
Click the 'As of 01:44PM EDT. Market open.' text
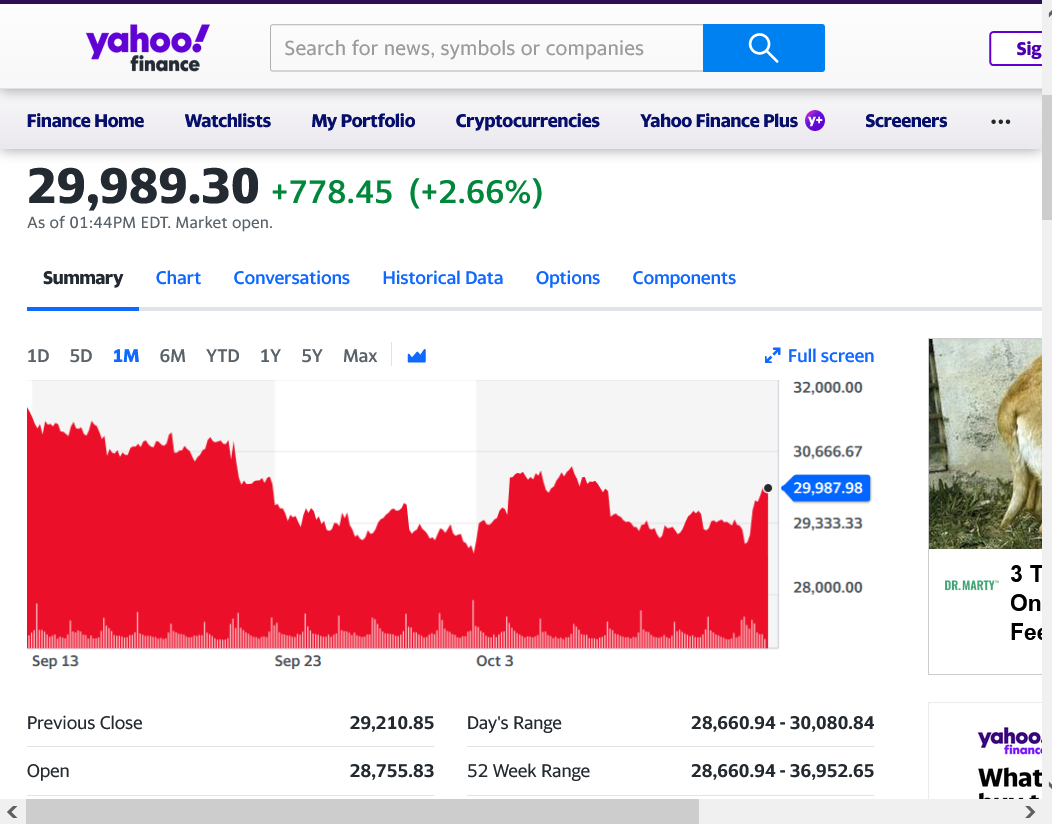point(150,223)
